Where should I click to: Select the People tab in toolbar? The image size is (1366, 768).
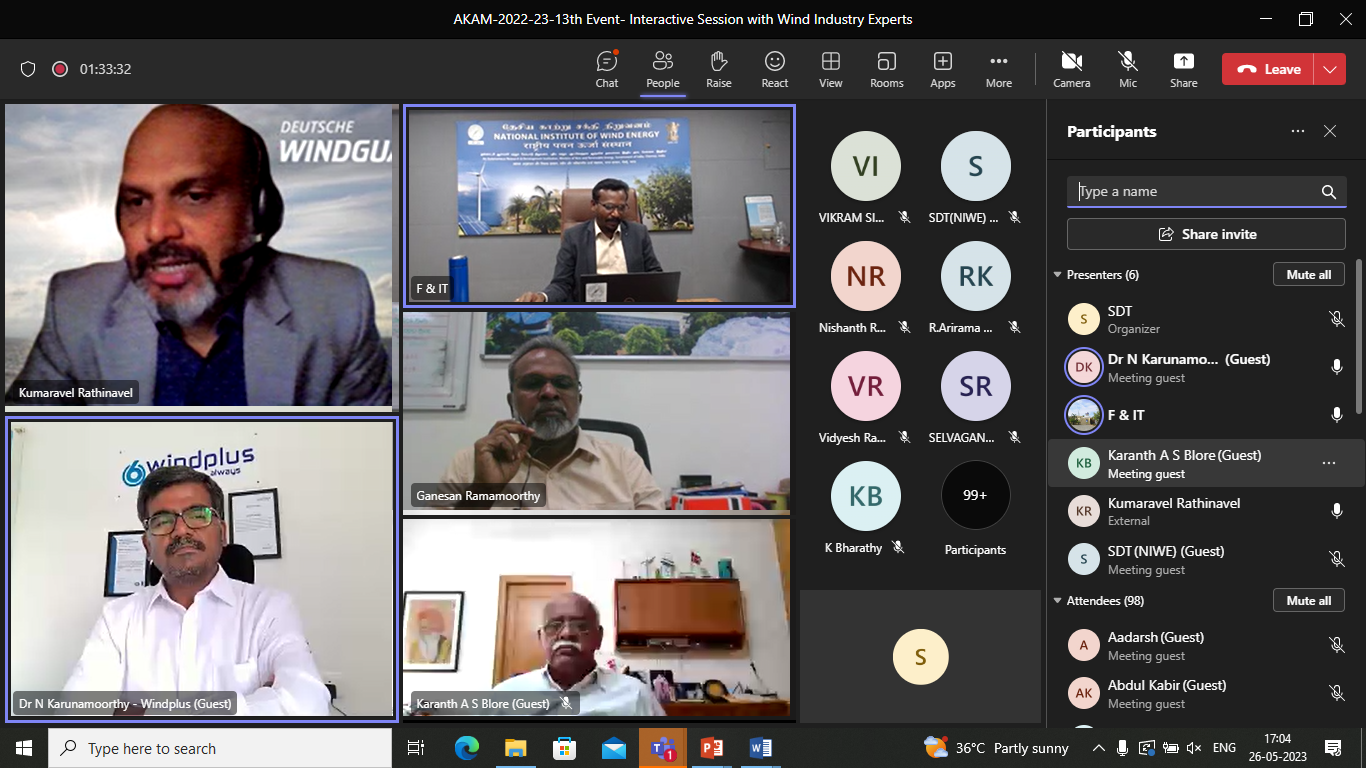click(662, 69)
